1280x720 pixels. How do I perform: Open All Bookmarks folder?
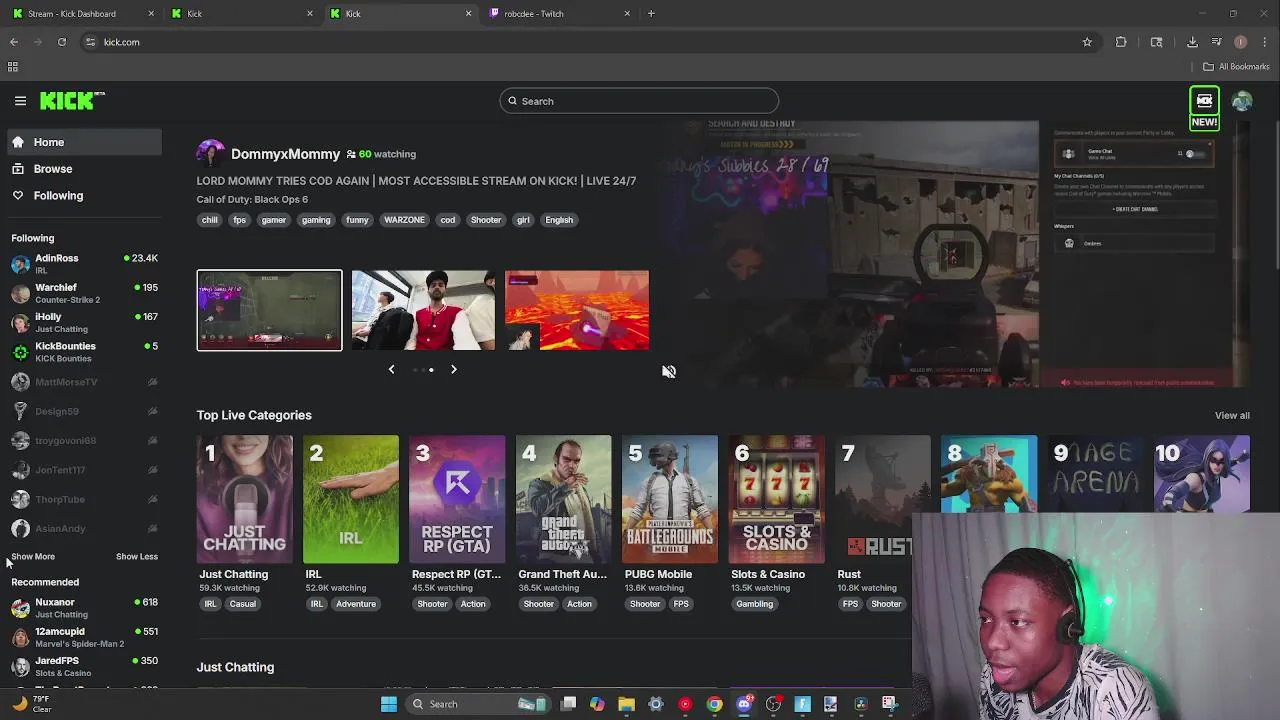[1236, 67]
